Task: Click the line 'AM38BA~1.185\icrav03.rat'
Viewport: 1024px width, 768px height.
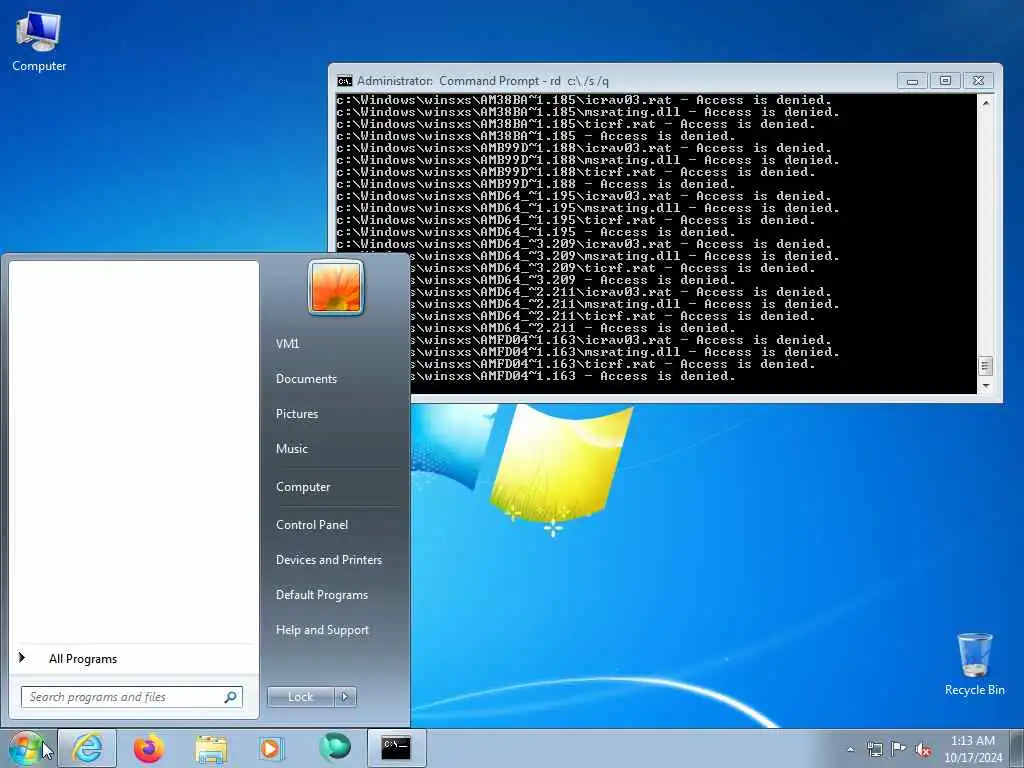Action: [x=584, y=100]
